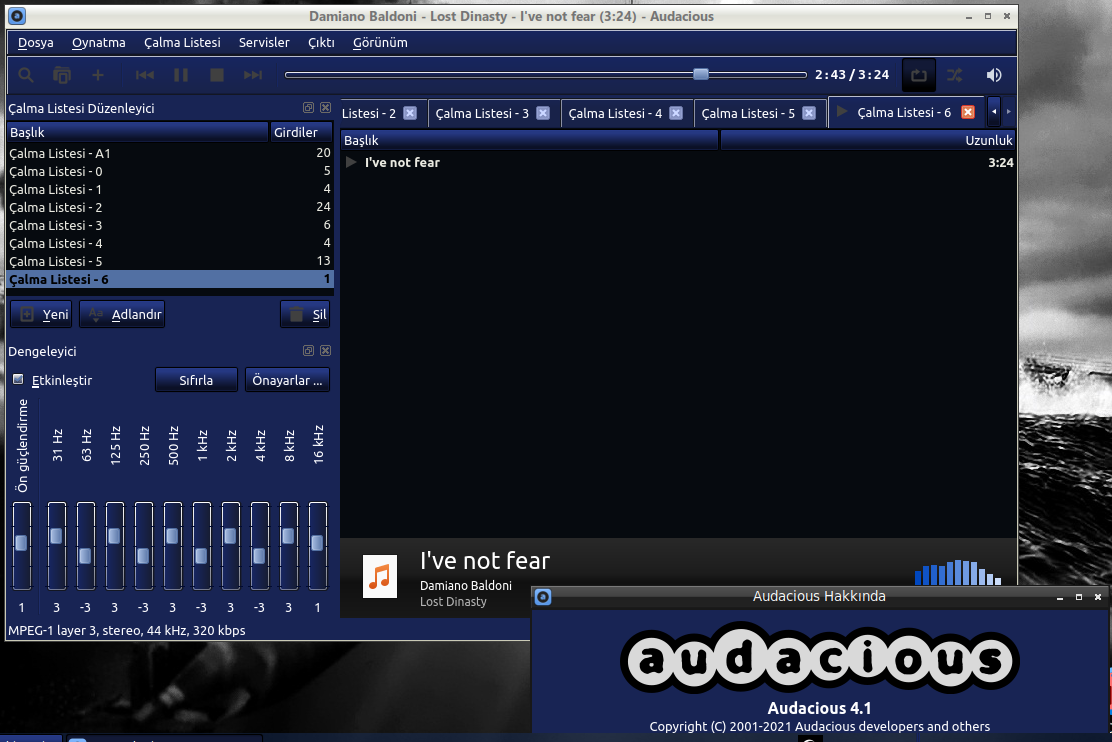Close the Listesi - 2 tab
1112x742 pixels.
pos(410,113)
